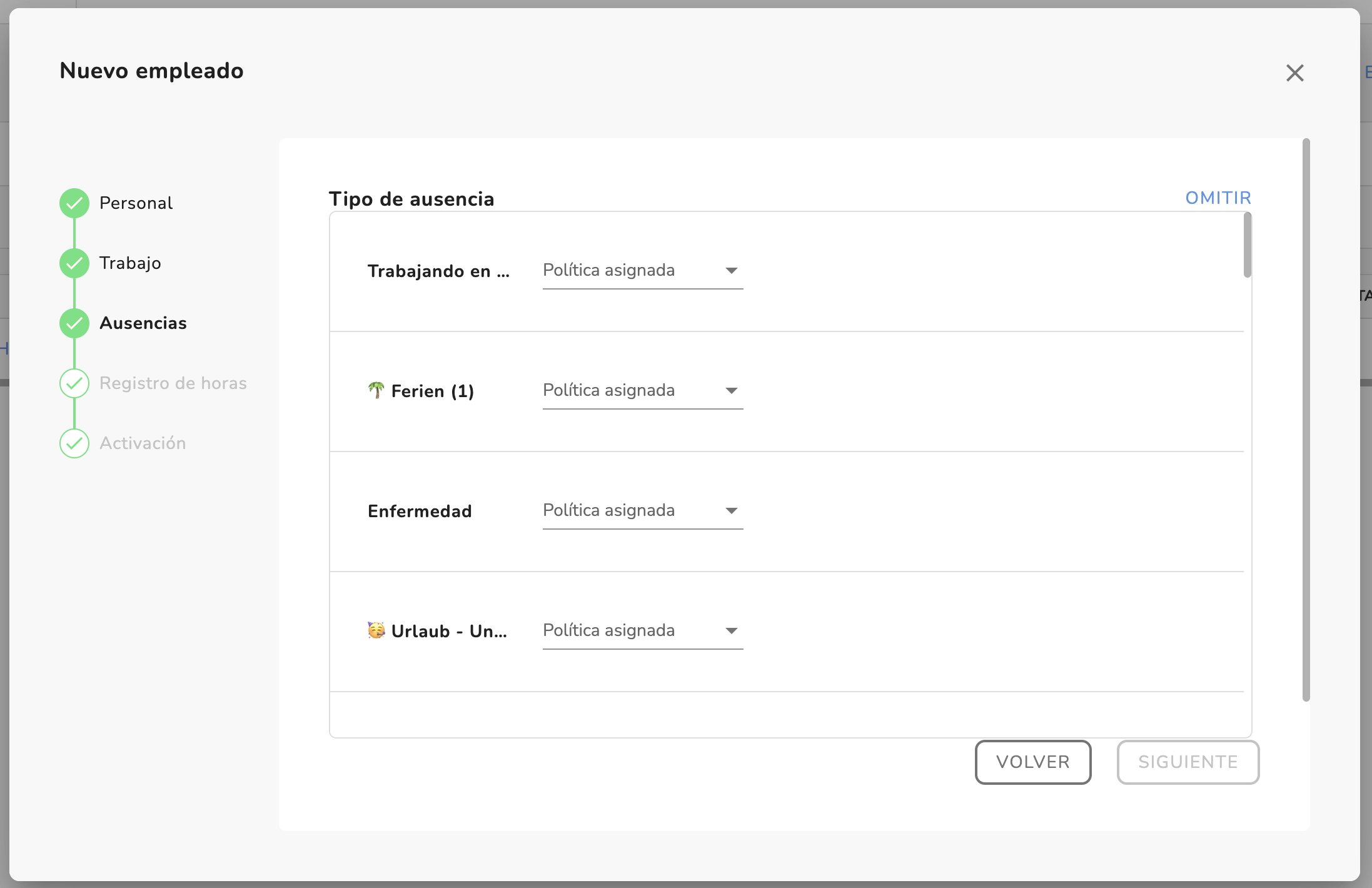1372x888 pixels.
Task: Close the Nuevo empleado dialog
Action: click(1294, 73)
